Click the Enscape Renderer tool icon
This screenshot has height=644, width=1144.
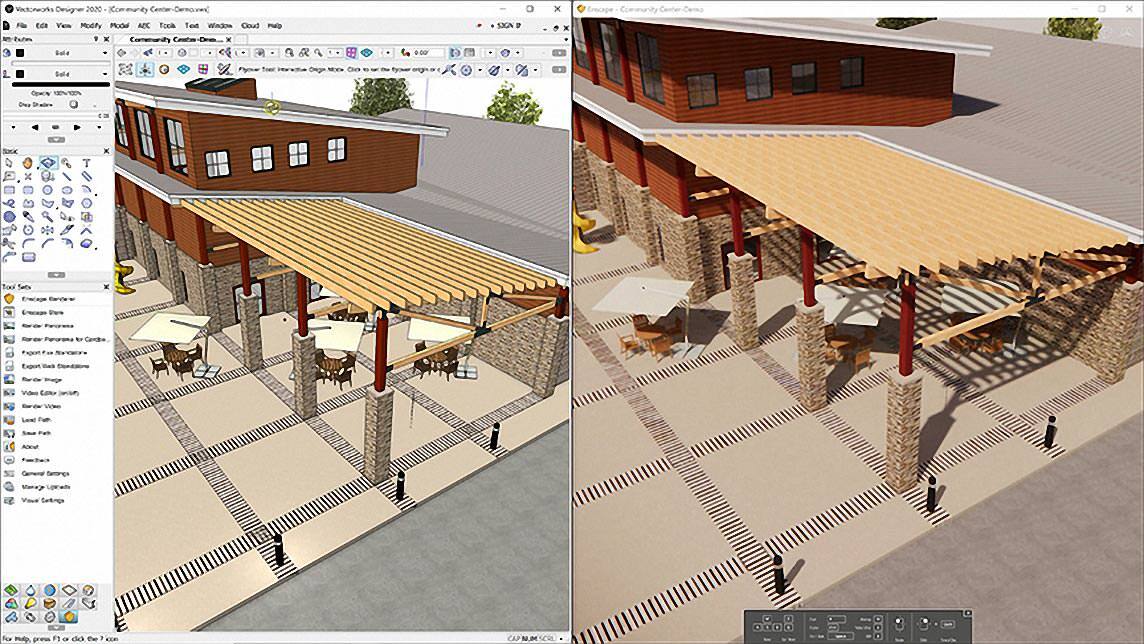(9, 299)
